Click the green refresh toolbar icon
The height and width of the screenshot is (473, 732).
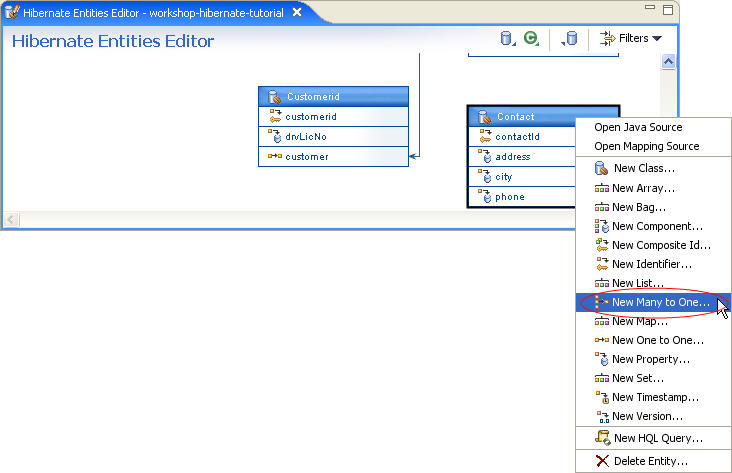tap(531, 38)
